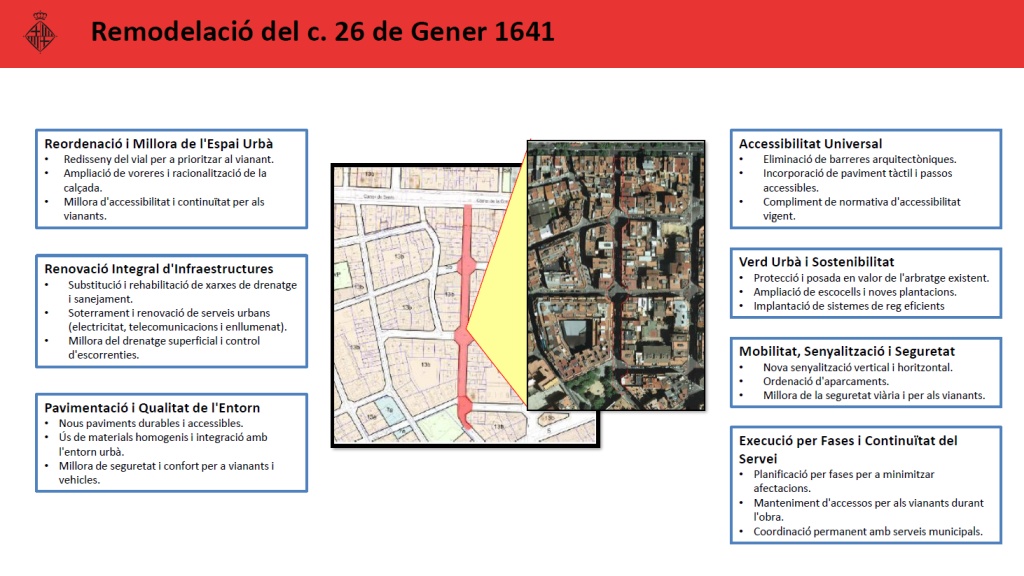Viewport: 1024px width, 576px height.
Task: Click 'Incorporació de paviment tàctil' bullet
Action: tap(857, 180)
